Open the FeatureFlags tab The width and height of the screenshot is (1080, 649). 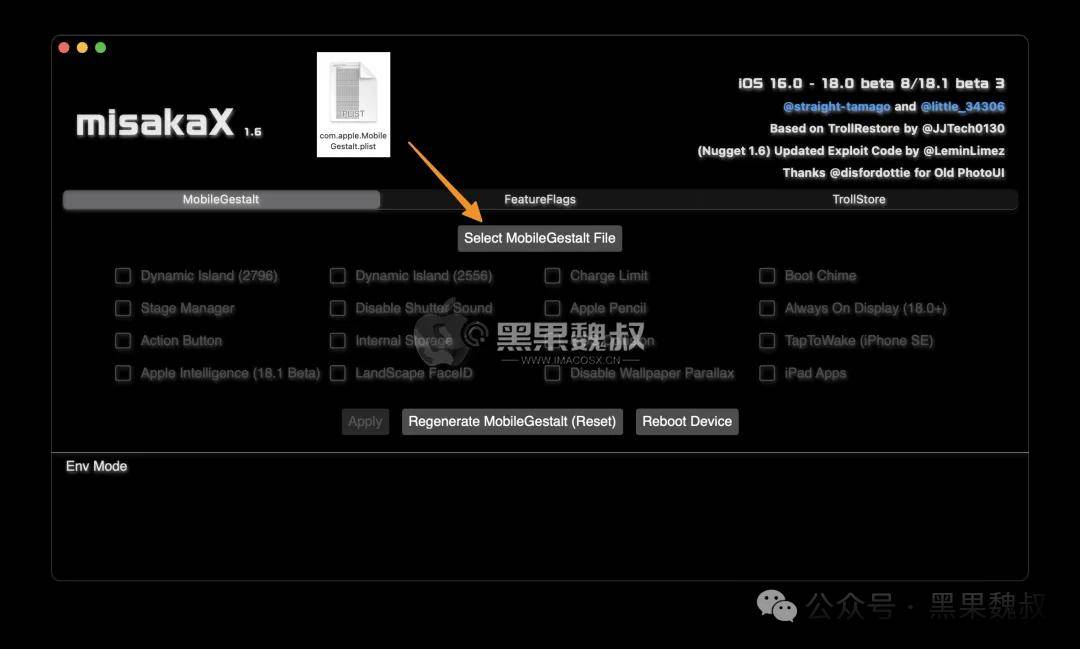tap(540, 199)
